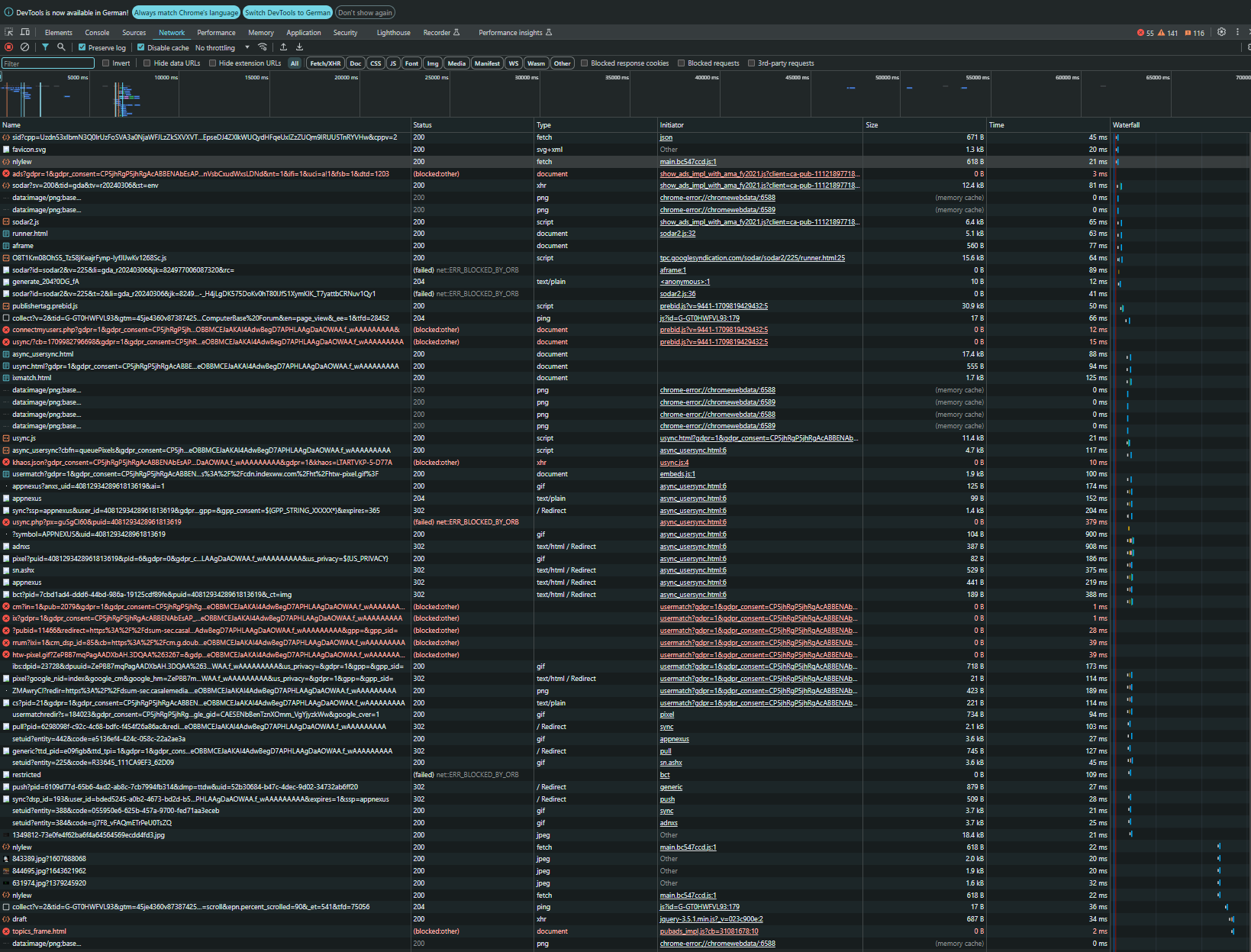The height and width of the screenshot is (952, 1251).
Task: Open DevTools settings gear
Action: pyautogui.click(x=1221, y=32)
